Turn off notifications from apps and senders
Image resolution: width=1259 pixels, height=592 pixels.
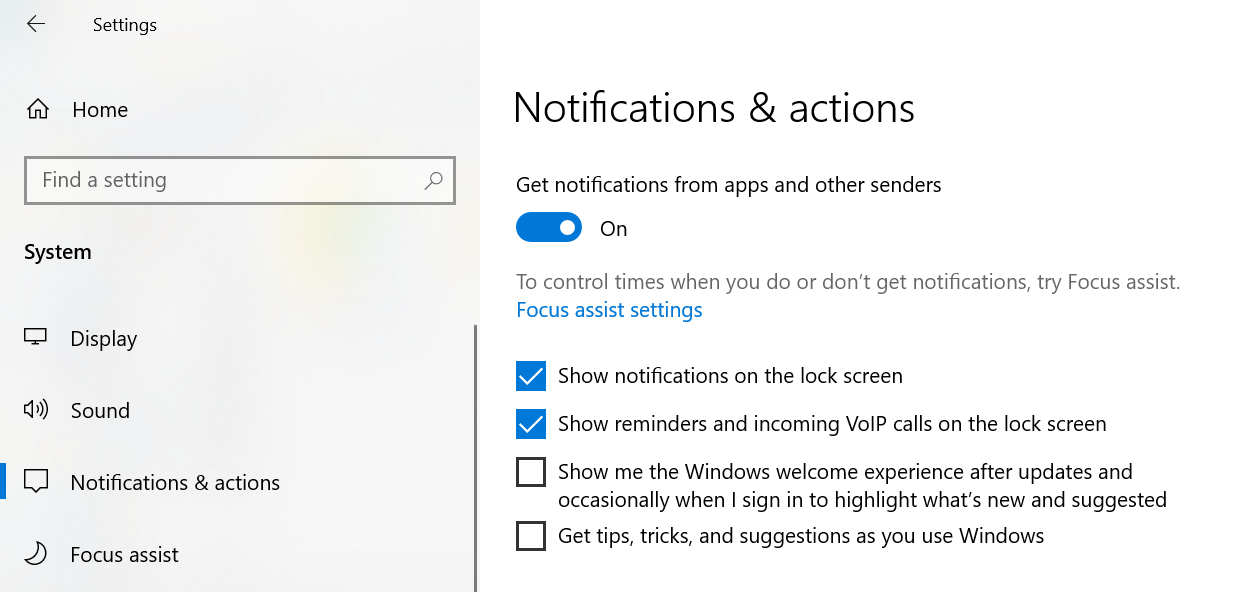[x=548, y=227]
